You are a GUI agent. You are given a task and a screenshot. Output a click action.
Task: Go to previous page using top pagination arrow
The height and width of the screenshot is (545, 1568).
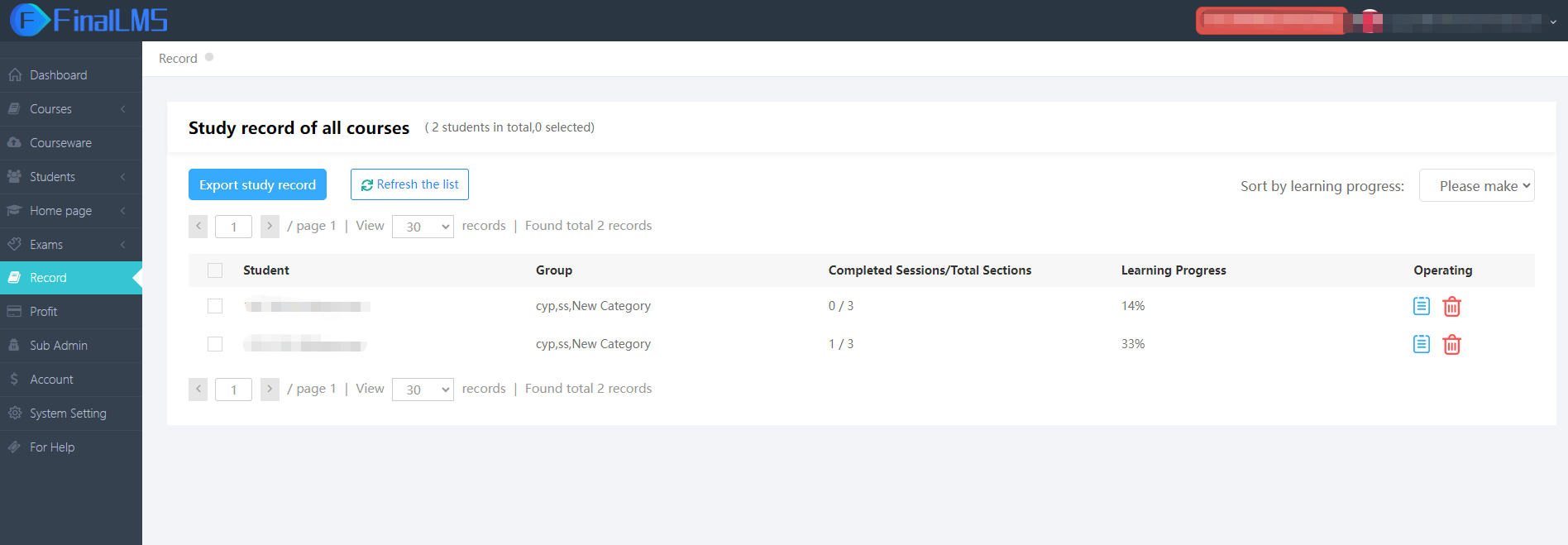(x=198, y=227)
